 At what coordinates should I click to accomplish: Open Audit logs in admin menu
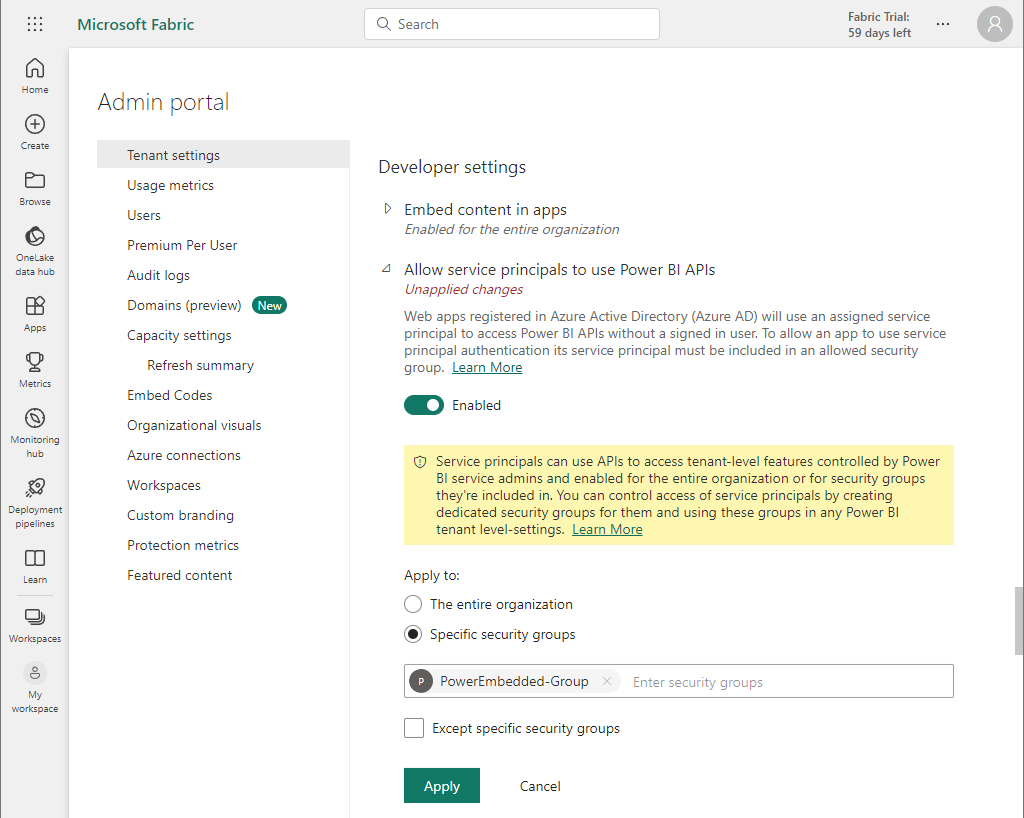(x=158, y=275)
